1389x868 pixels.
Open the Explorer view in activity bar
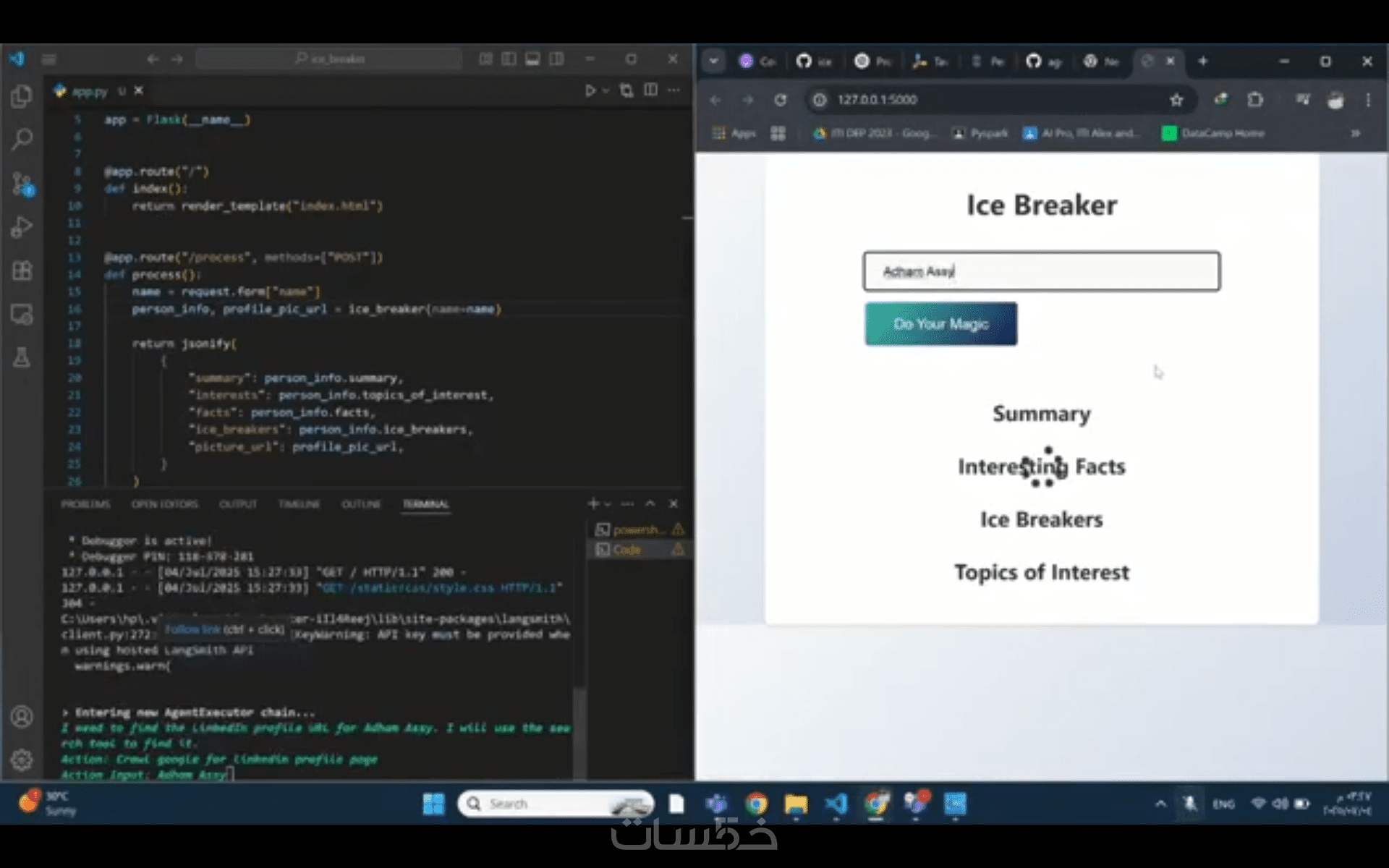pyautogui.click(x=22, y=96)
